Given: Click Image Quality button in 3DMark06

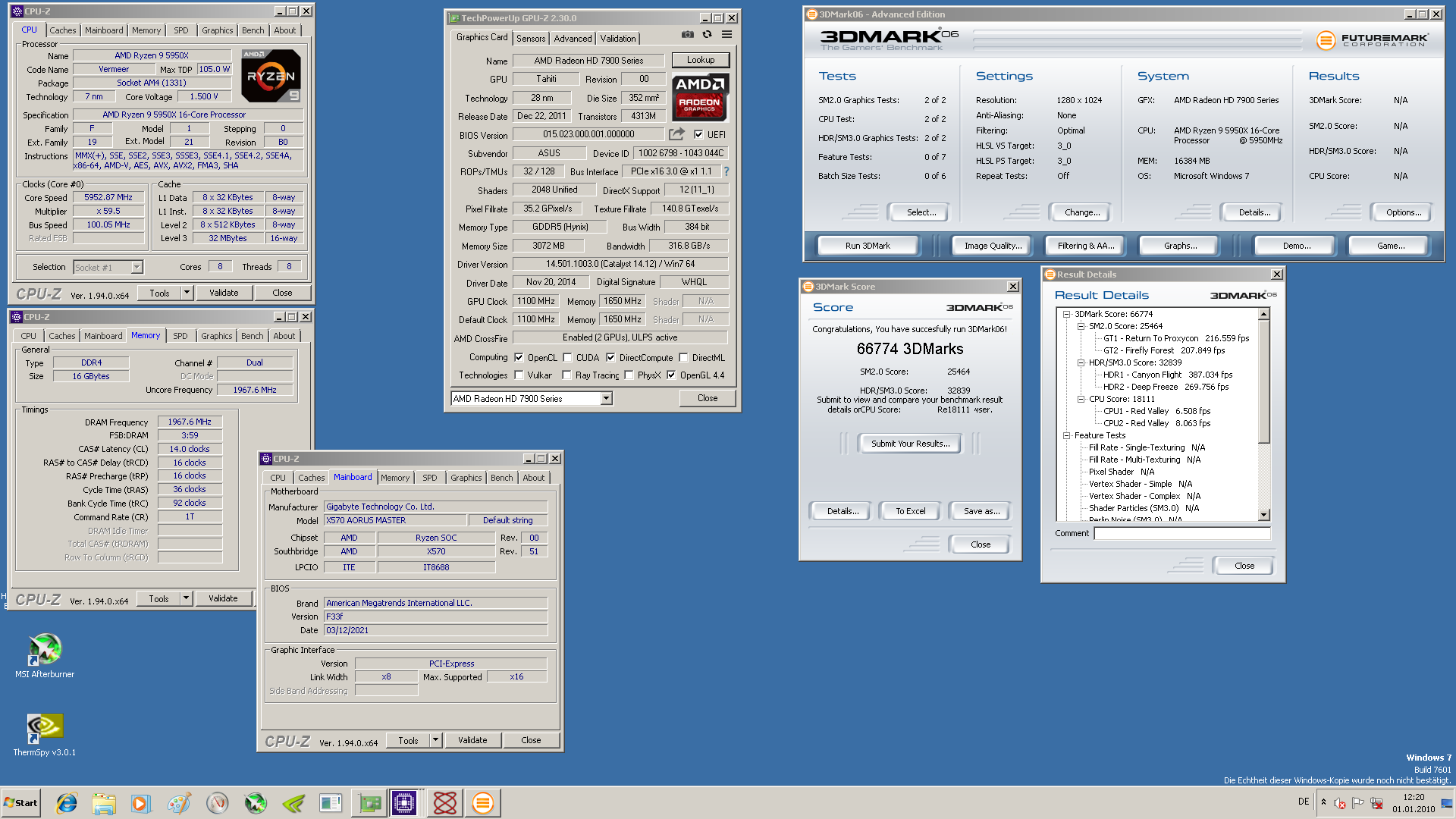Looking at the screenshot, I should click(993, 246).
